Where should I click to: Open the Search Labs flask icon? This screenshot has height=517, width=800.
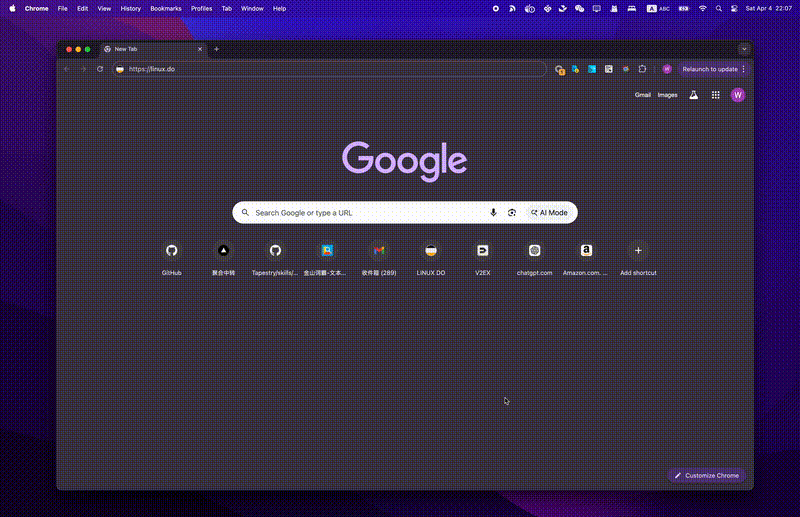(693, 95)
